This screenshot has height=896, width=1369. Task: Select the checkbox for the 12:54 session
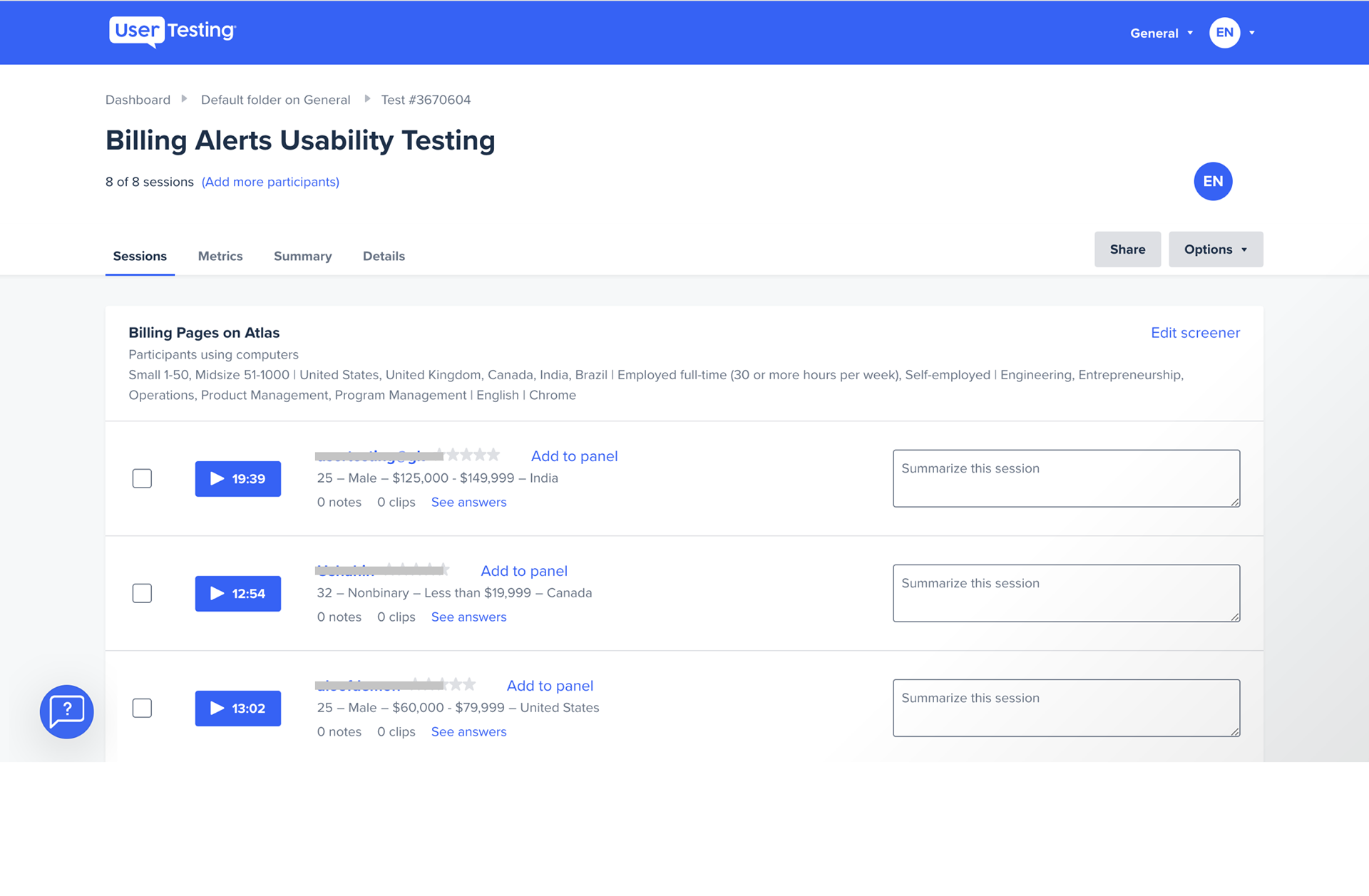click(x=142, y=593)
